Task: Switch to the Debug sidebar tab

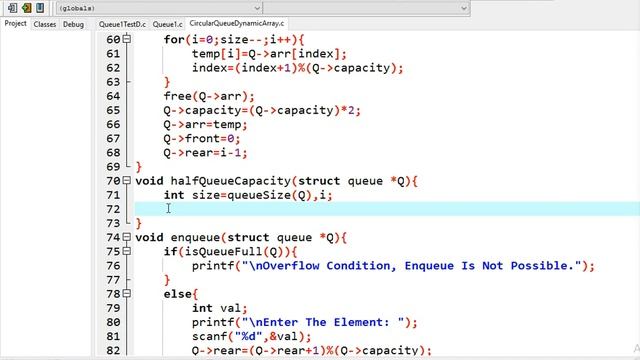Action: click(x=73, y=24)
